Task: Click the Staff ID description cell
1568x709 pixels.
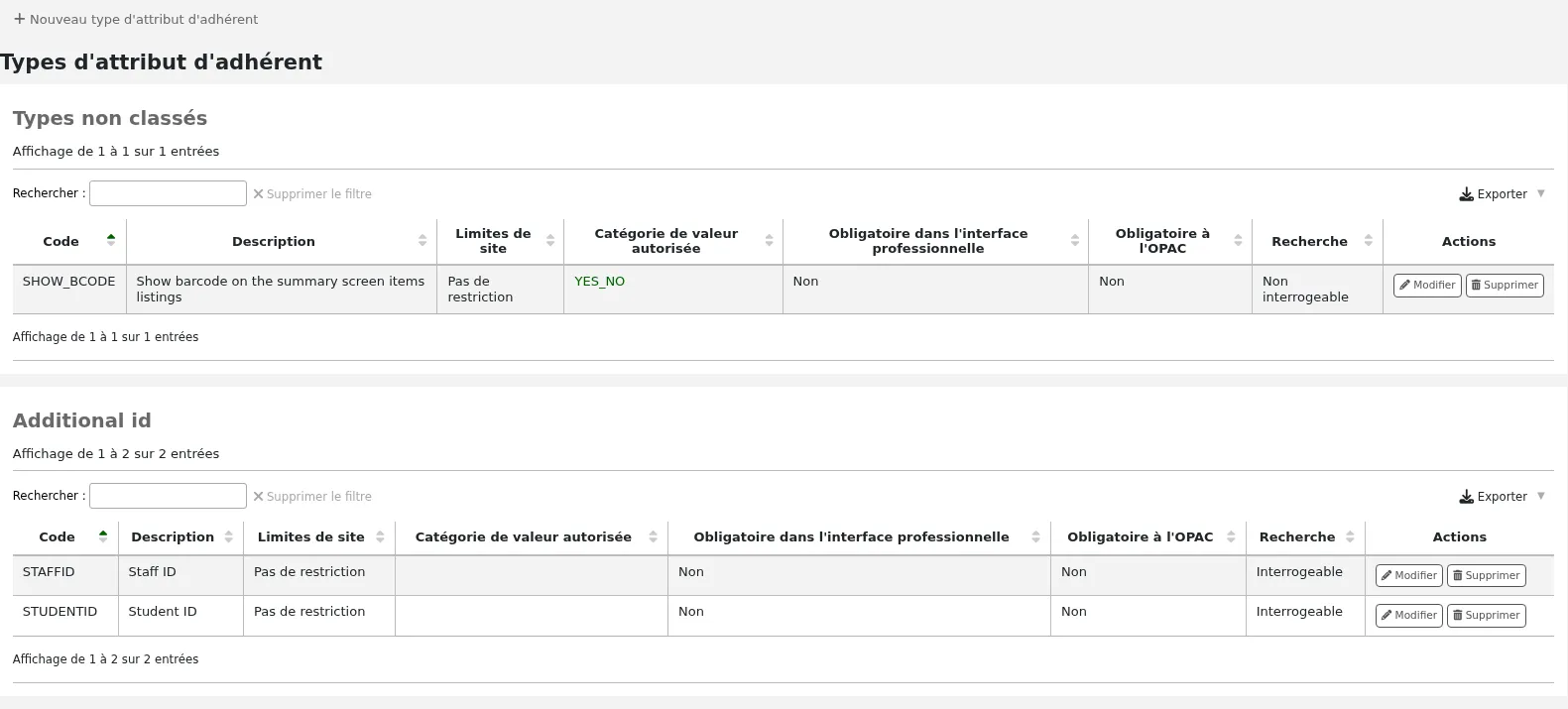Action: (181, 576)
